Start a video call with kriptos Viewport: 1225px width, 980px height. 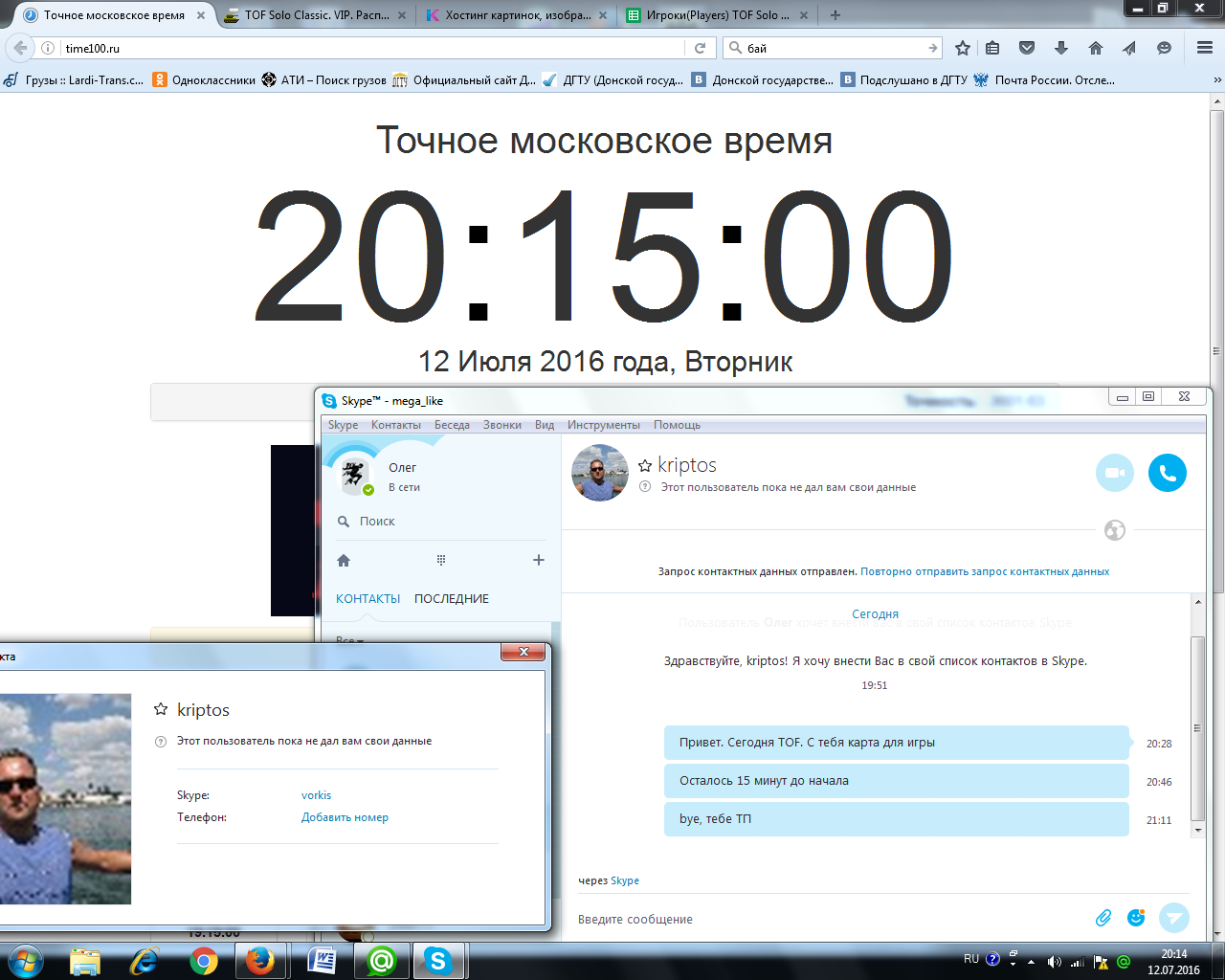pos(1115,473)
